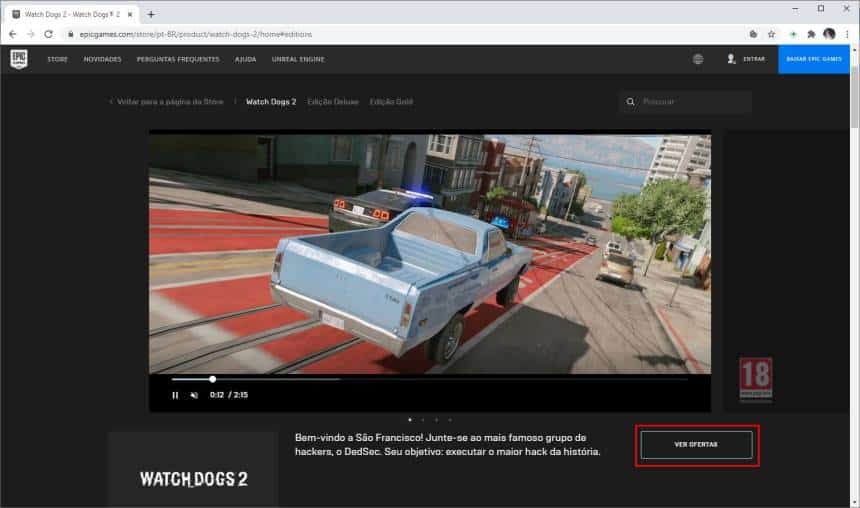Select the third carousel dot

437,420
